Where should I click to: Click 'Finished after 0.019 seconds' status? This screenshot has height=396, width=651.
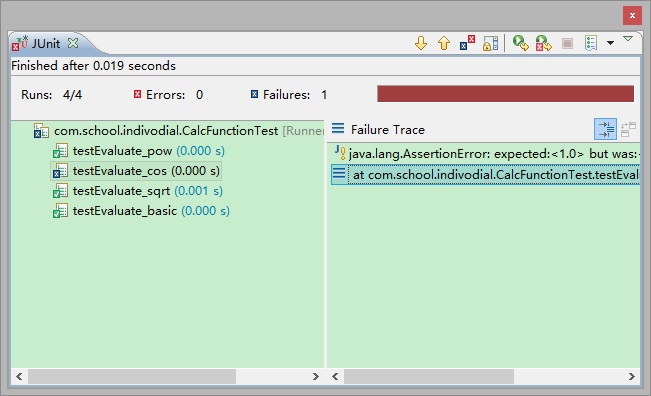pyautogui.click(x=93, y=66)
